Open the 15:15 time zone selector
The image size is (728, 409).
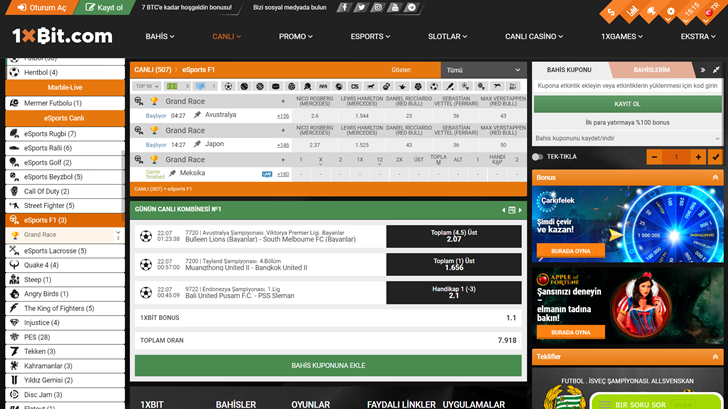point(690,12)
